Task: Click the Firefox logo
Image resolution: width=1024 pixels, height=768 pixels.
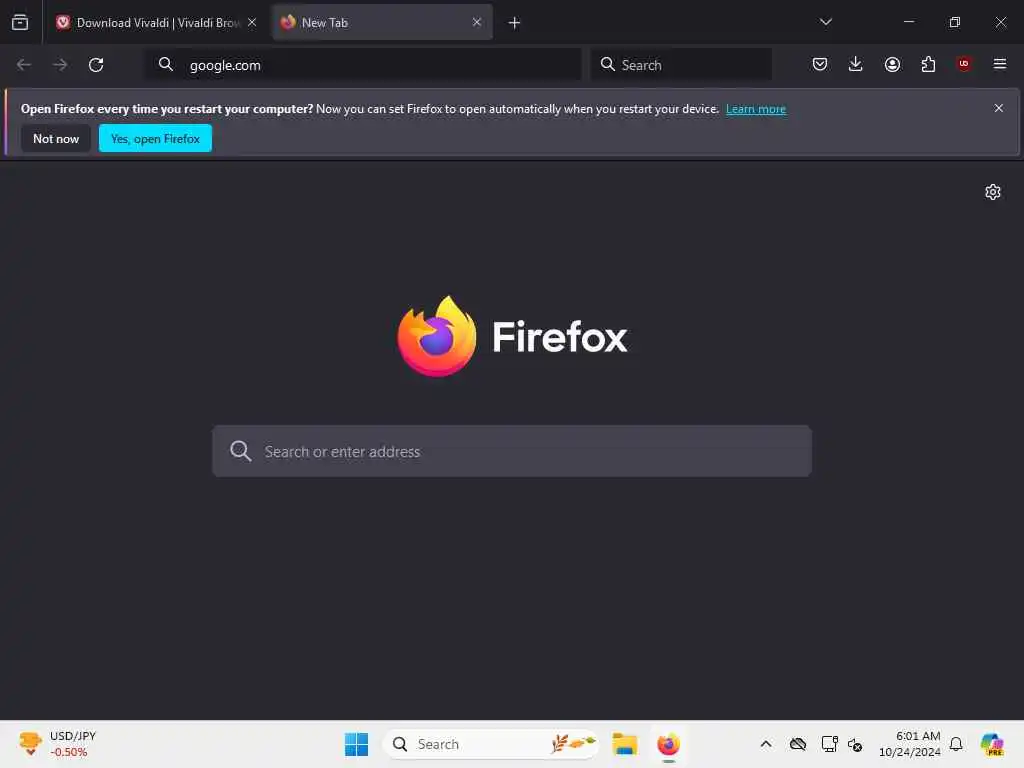Action: tap(511, 336)
